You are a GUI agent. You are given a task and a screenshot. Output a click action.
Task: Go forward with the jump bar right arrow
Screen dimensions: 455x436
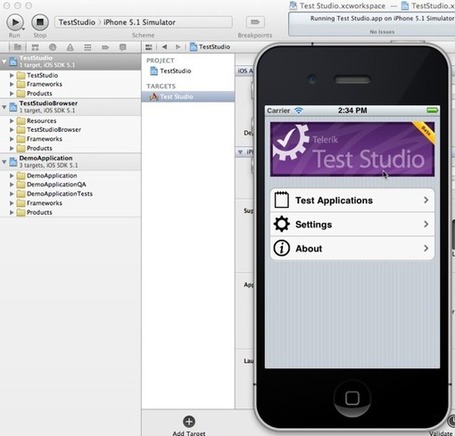[x=178, y=47]
